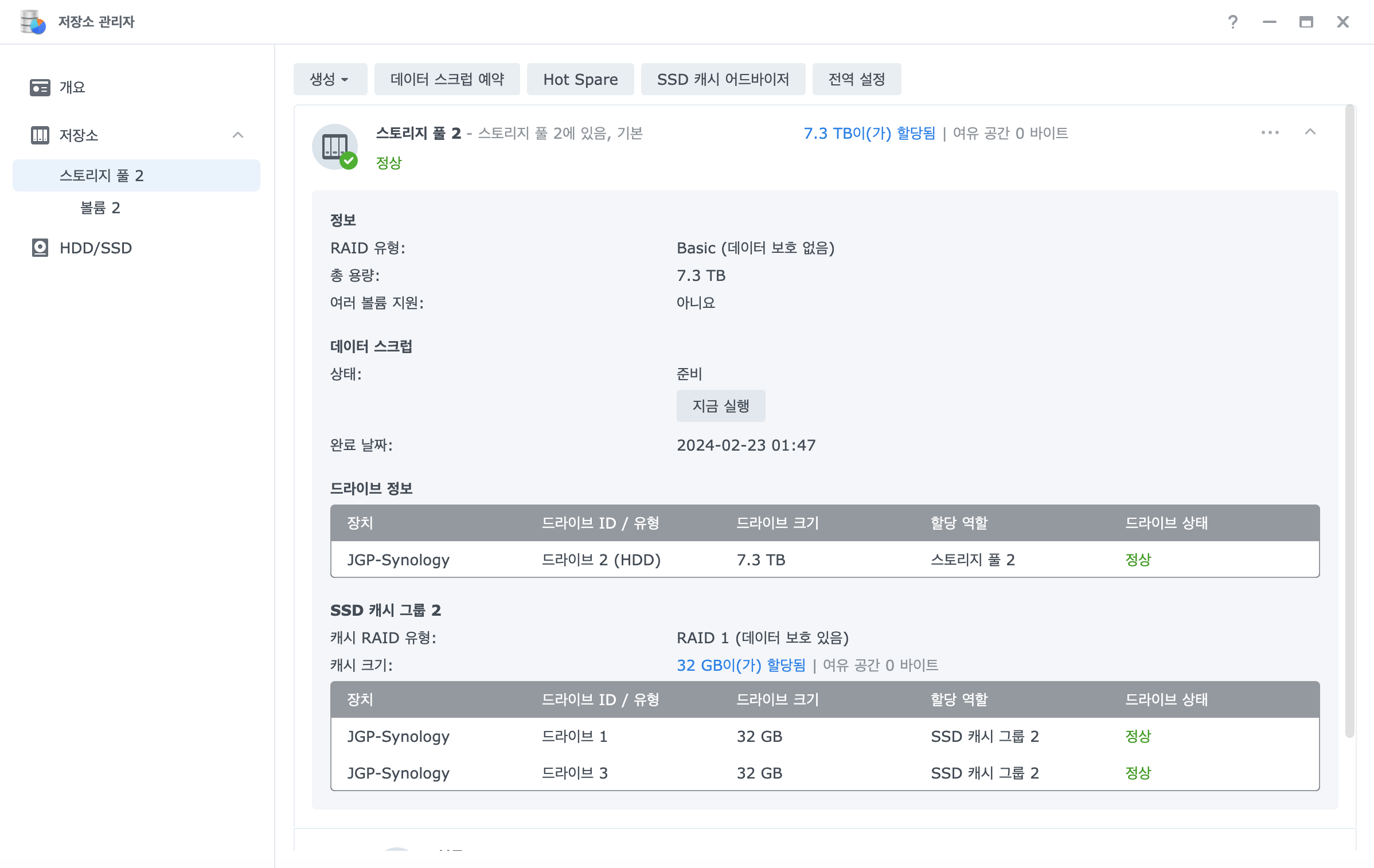The height and width of the screenshot is (868, 1374).
Task: Click 데이터 스크럽 예약 button
Action: [x=447, y=79]
